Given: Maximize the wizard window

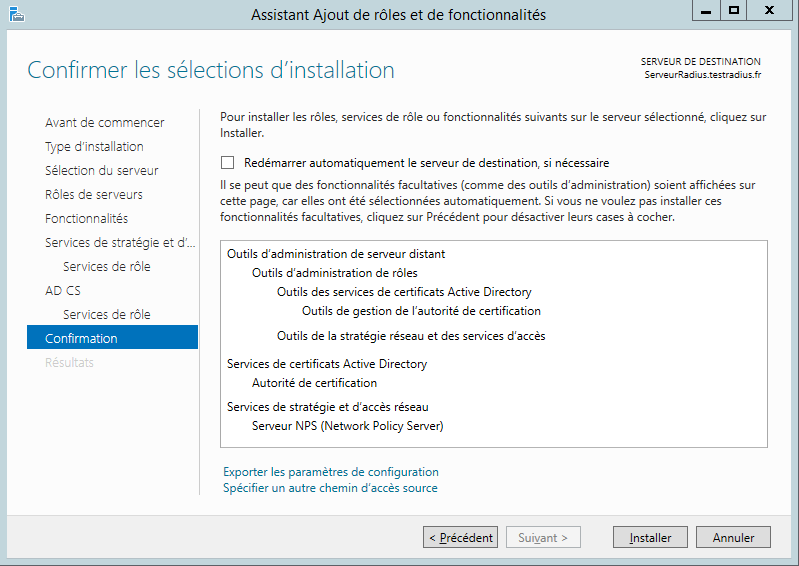Looking at the screenshot, I should tap(734, 11).
